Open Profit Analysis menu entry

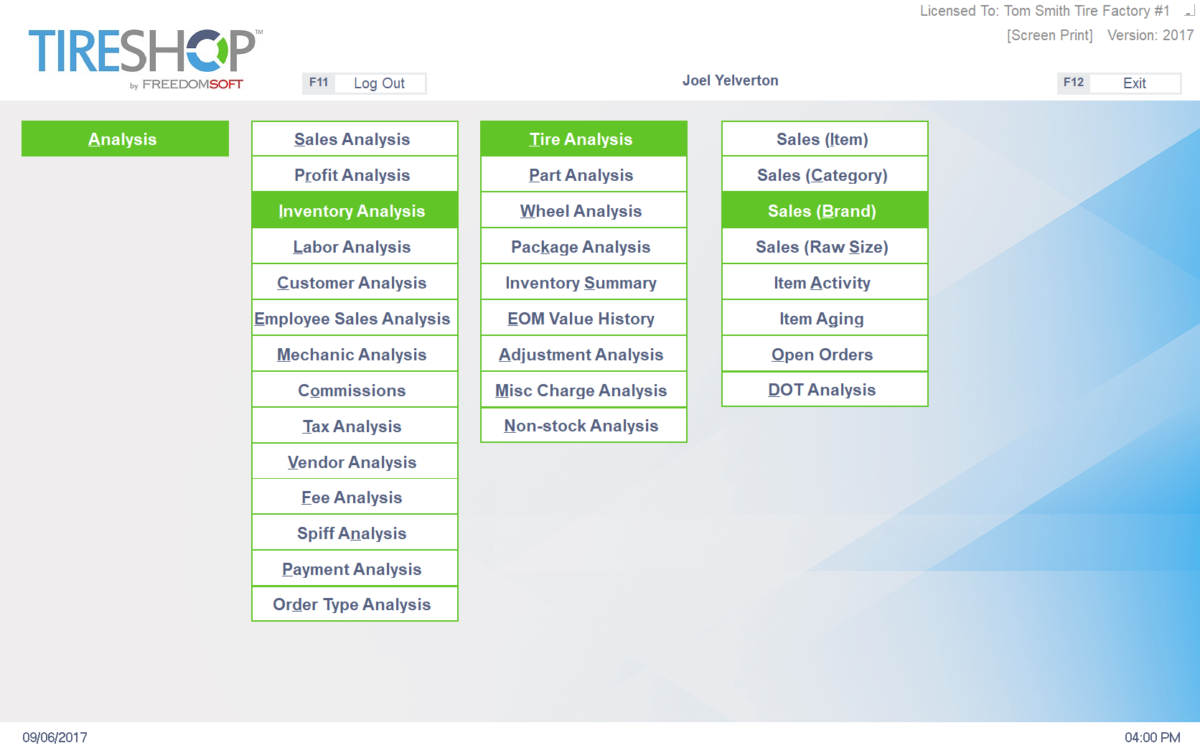(x=354, y=175)
